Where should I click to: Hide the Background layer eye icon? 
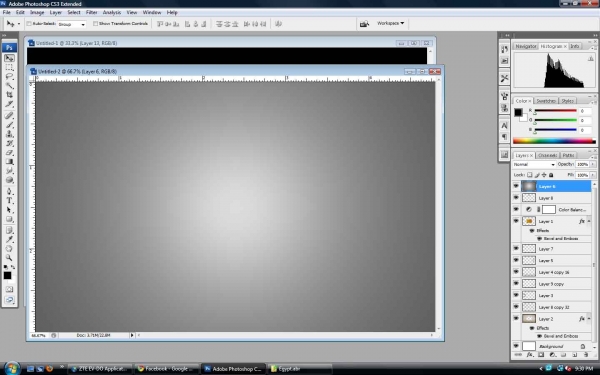516,346
